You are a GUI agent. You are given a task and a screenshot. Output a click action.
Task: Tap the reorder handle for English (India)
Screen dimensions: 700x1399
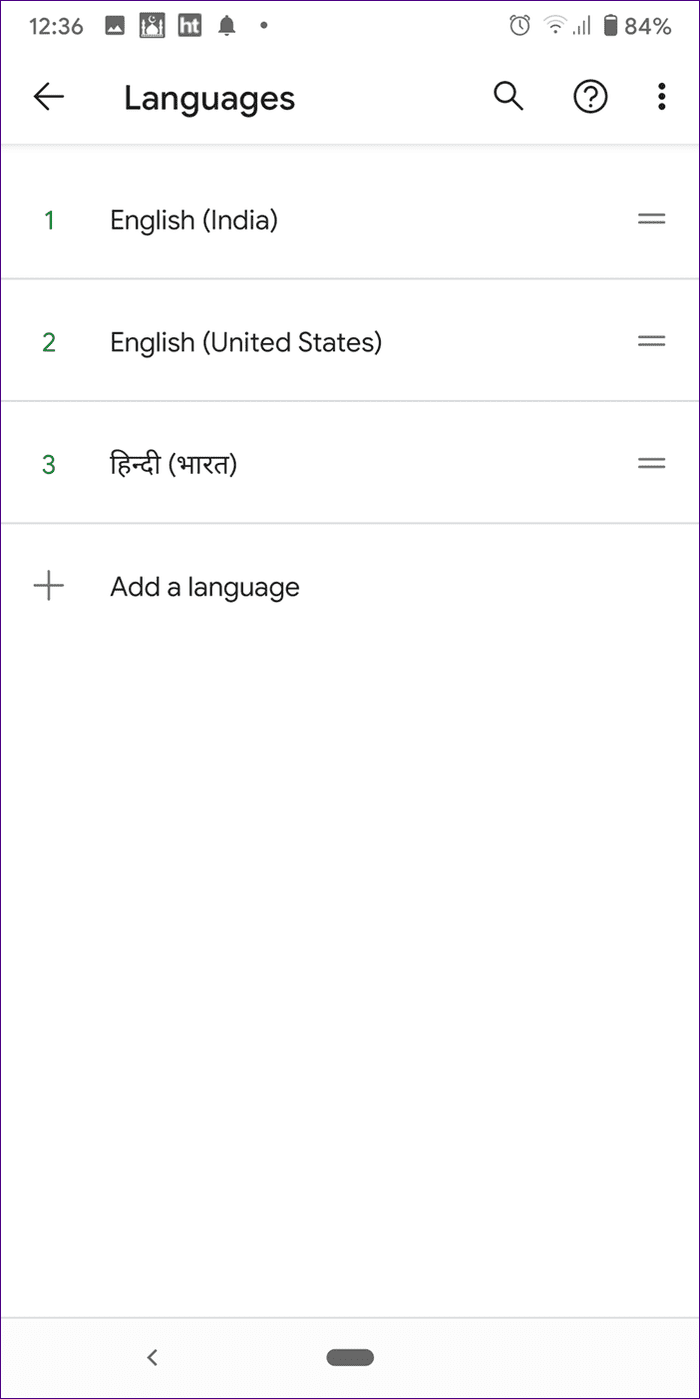tap(651, 218)
